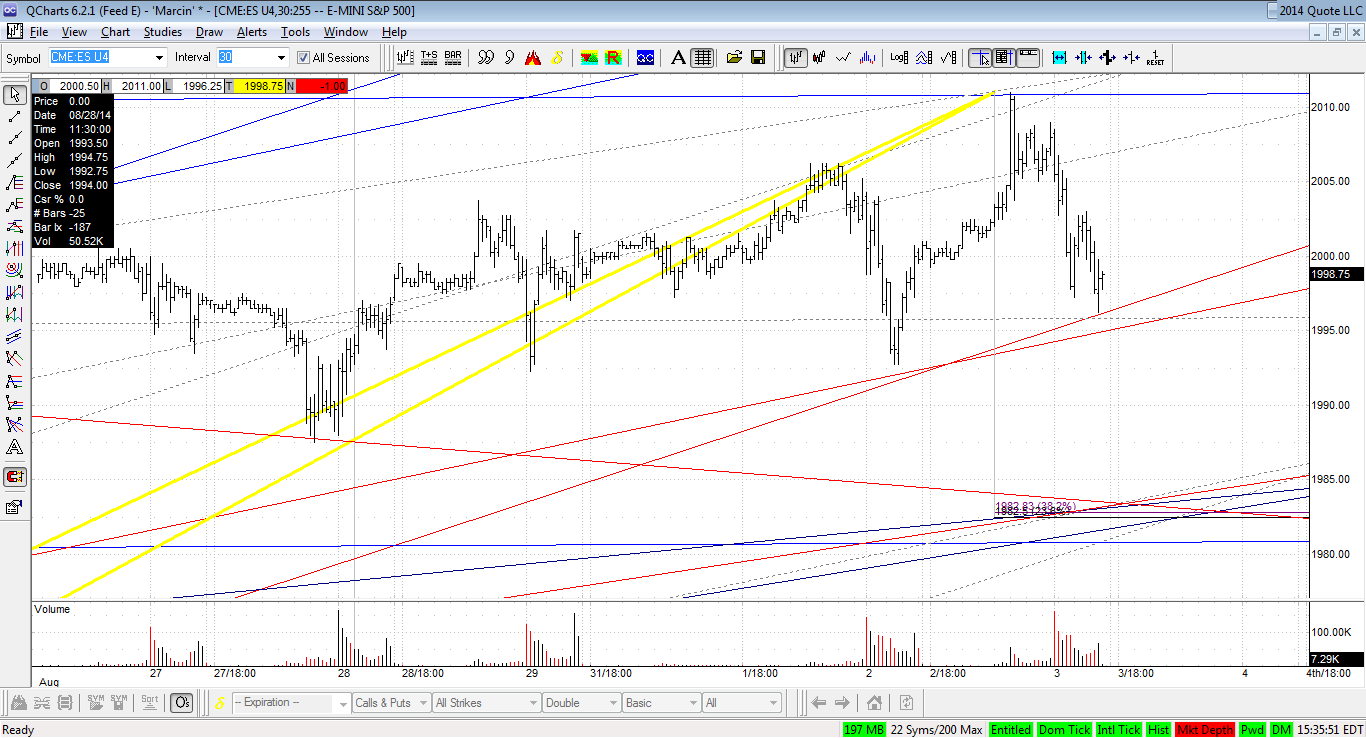Click the Home icon in bottom toolbar

874,703
